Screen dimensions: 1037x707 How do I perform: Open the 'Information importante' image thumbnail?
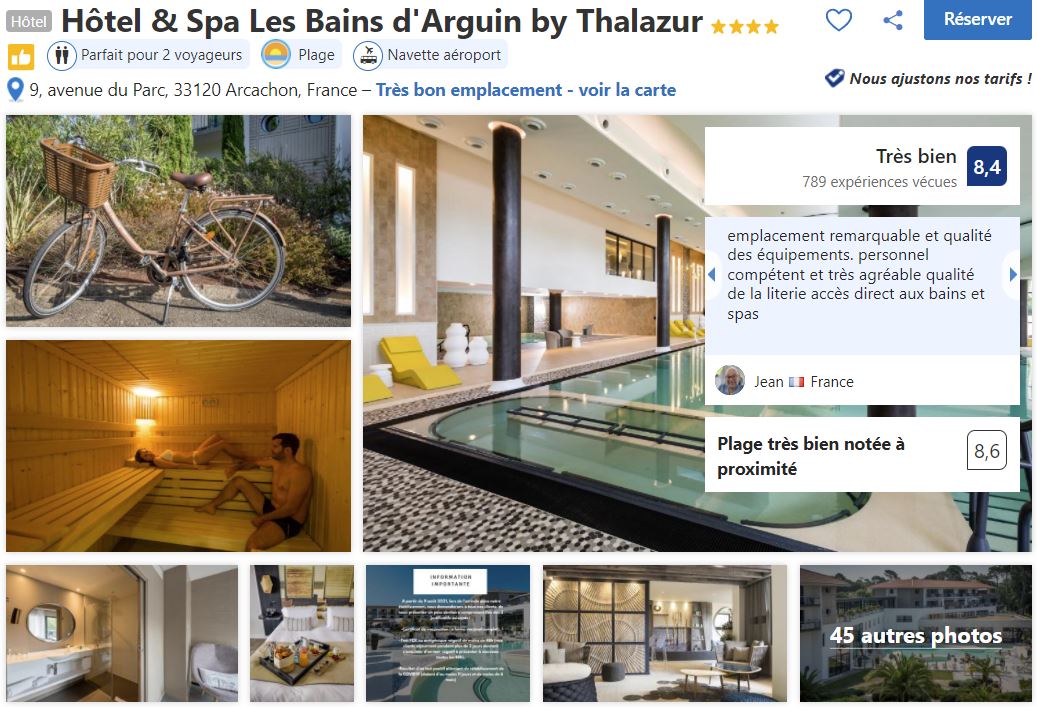tap(448, 634)
